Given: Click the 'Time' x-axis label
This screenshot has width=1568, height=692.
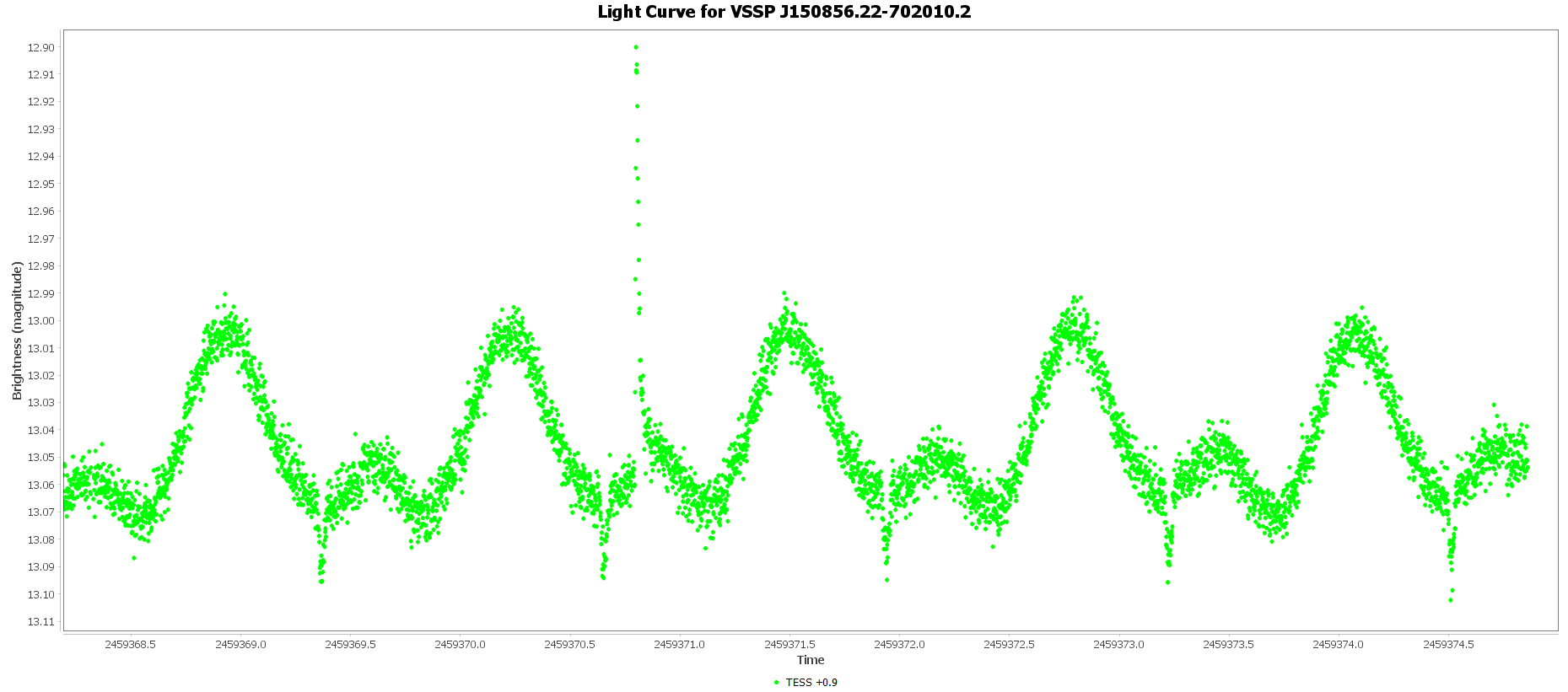Looking at the screenshot, I should [811, 660].
